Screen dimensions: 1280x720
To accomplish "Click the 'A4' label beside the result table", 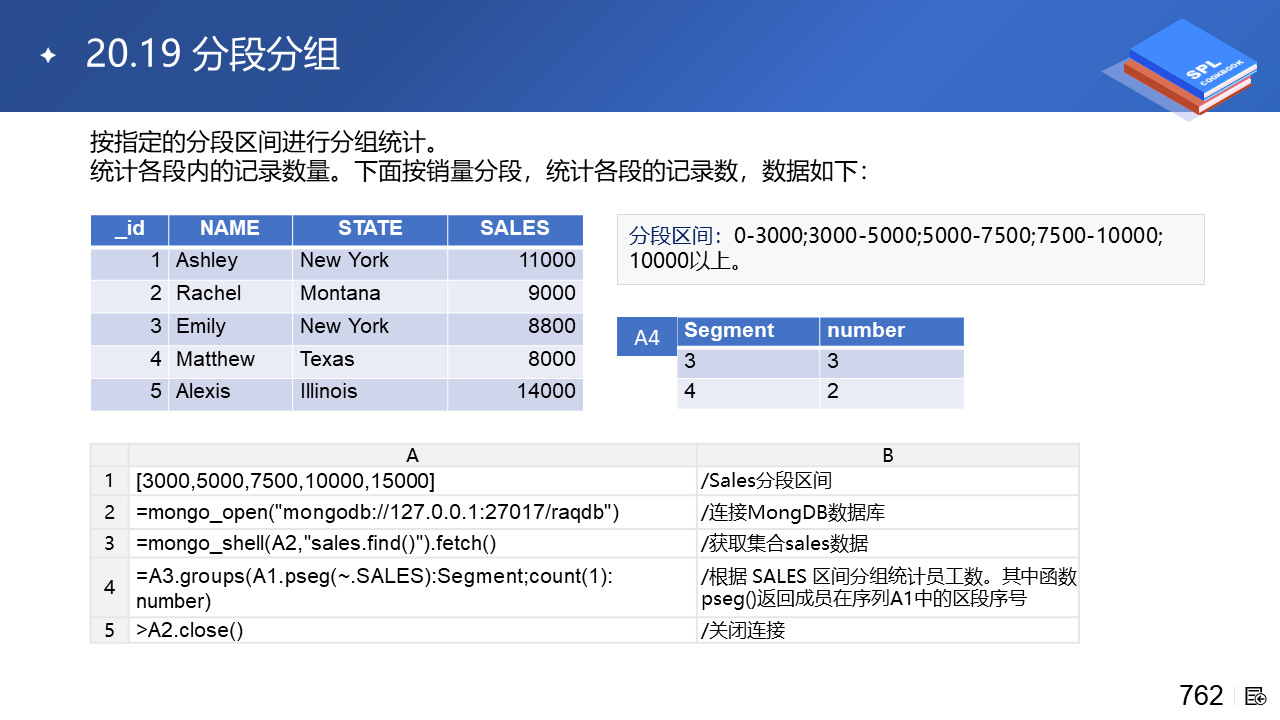I will pyautogui.click(x=647, y=338).
